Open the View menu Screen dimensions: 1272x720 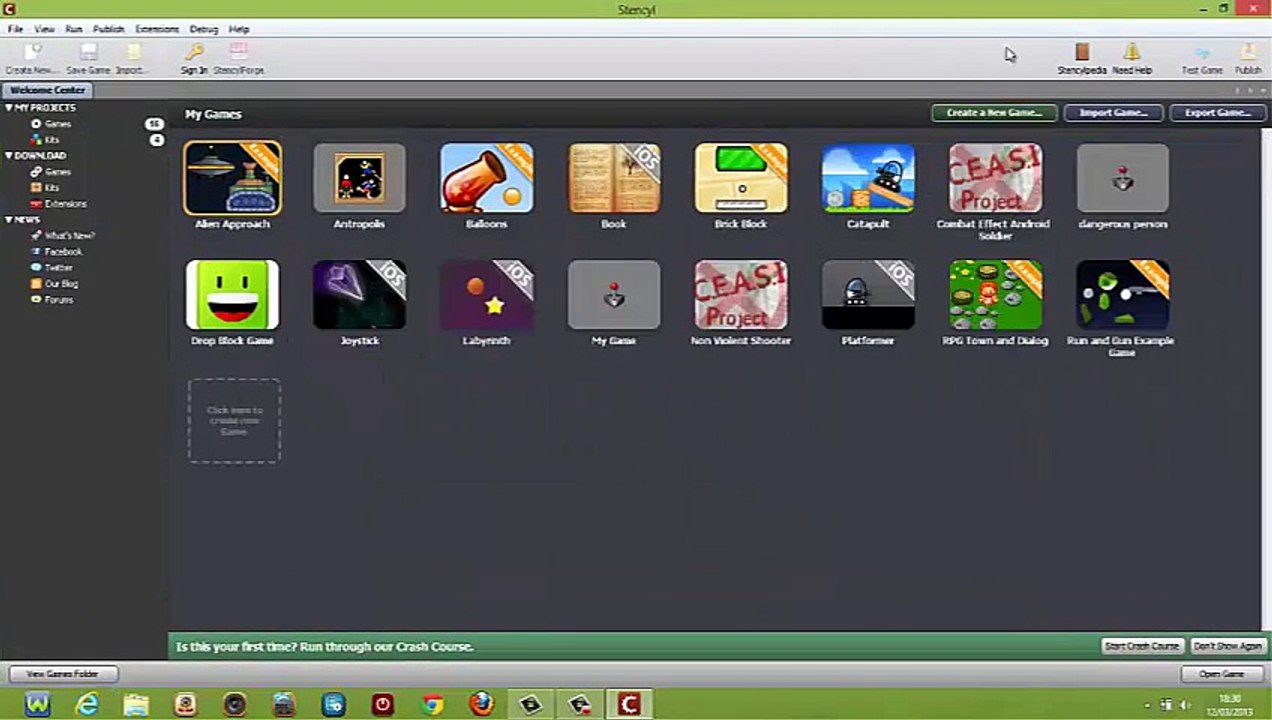(x=44, y=29)
